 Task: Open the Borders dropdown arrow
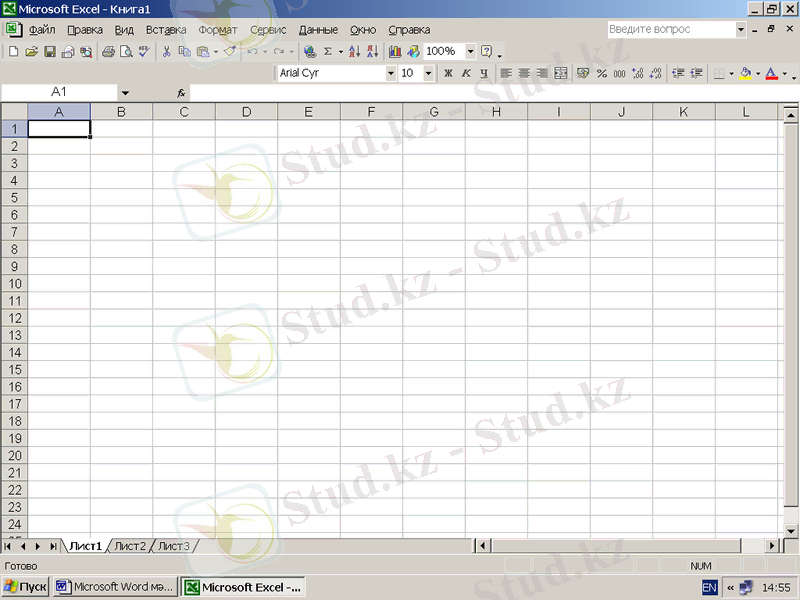(x=731, y=73)
